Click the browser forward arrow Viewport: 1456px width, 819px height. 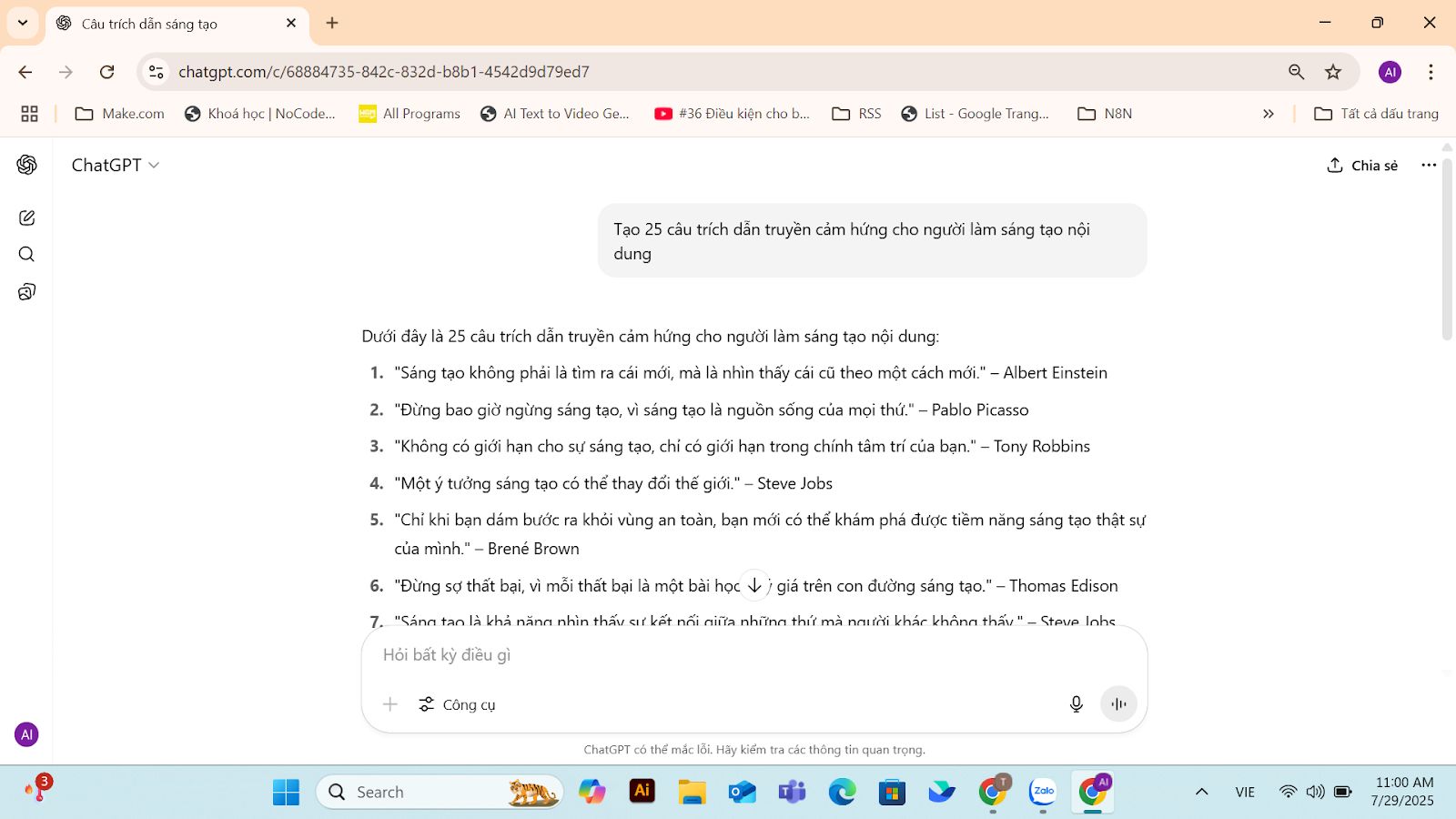66,72
